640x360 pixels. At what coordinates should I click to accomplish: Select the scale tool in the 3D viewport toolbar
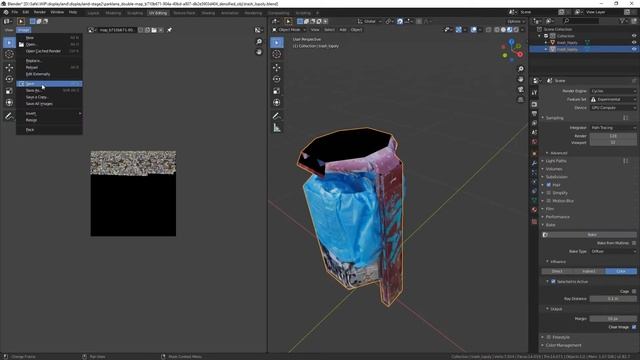click(277, 91)
